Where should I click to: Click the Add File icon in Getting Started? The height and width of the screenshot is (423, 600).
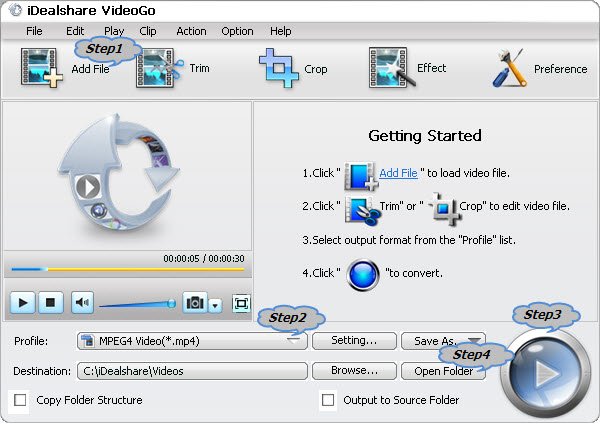[360, 176]
